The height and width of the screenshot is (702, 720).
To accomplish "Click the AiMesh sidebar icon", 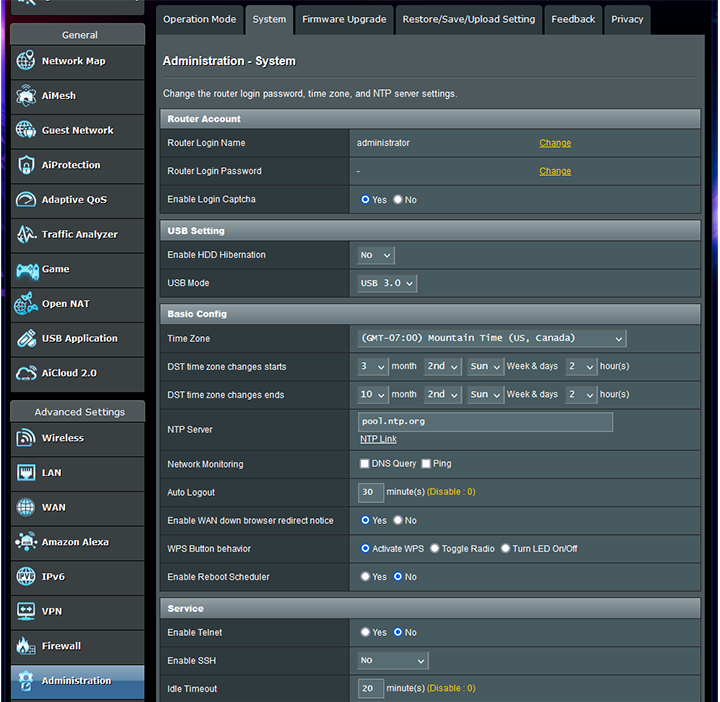I will click(26, 96).
